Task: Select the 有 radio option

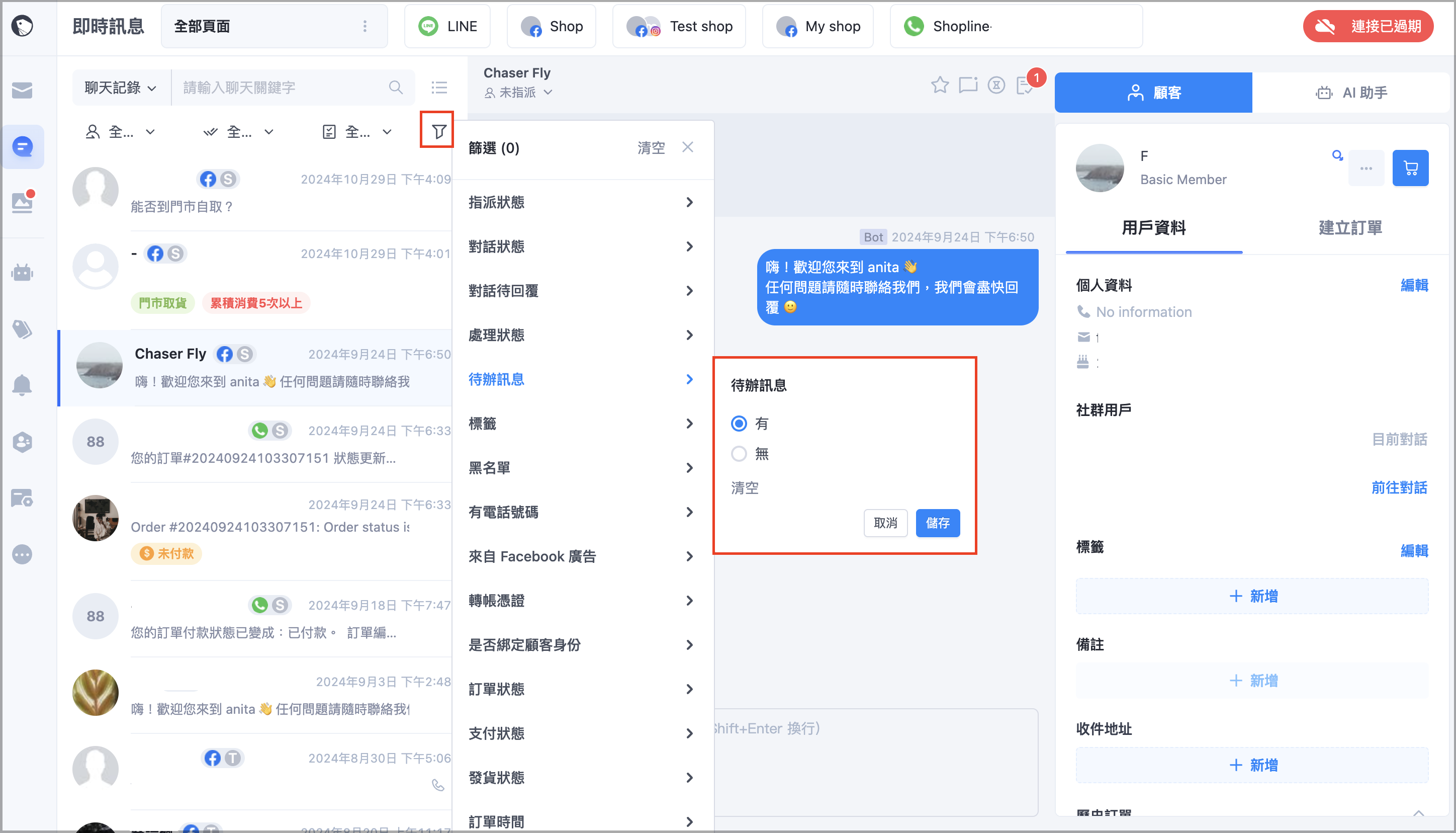Action: tap(739, 424)
